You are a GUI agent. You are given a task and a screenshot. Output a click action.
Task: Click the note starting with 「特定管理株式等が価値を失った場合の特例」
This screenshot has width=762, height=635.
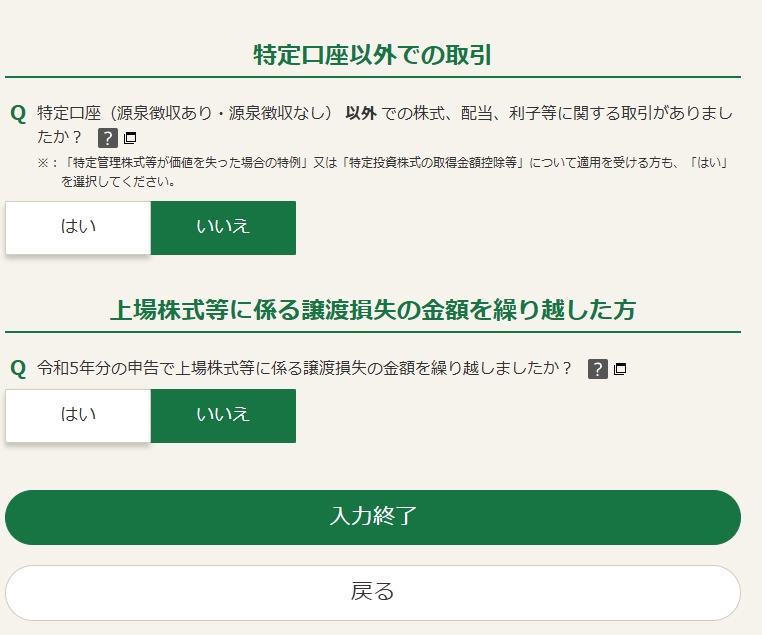pyautogui.click(x=382, y=172)
